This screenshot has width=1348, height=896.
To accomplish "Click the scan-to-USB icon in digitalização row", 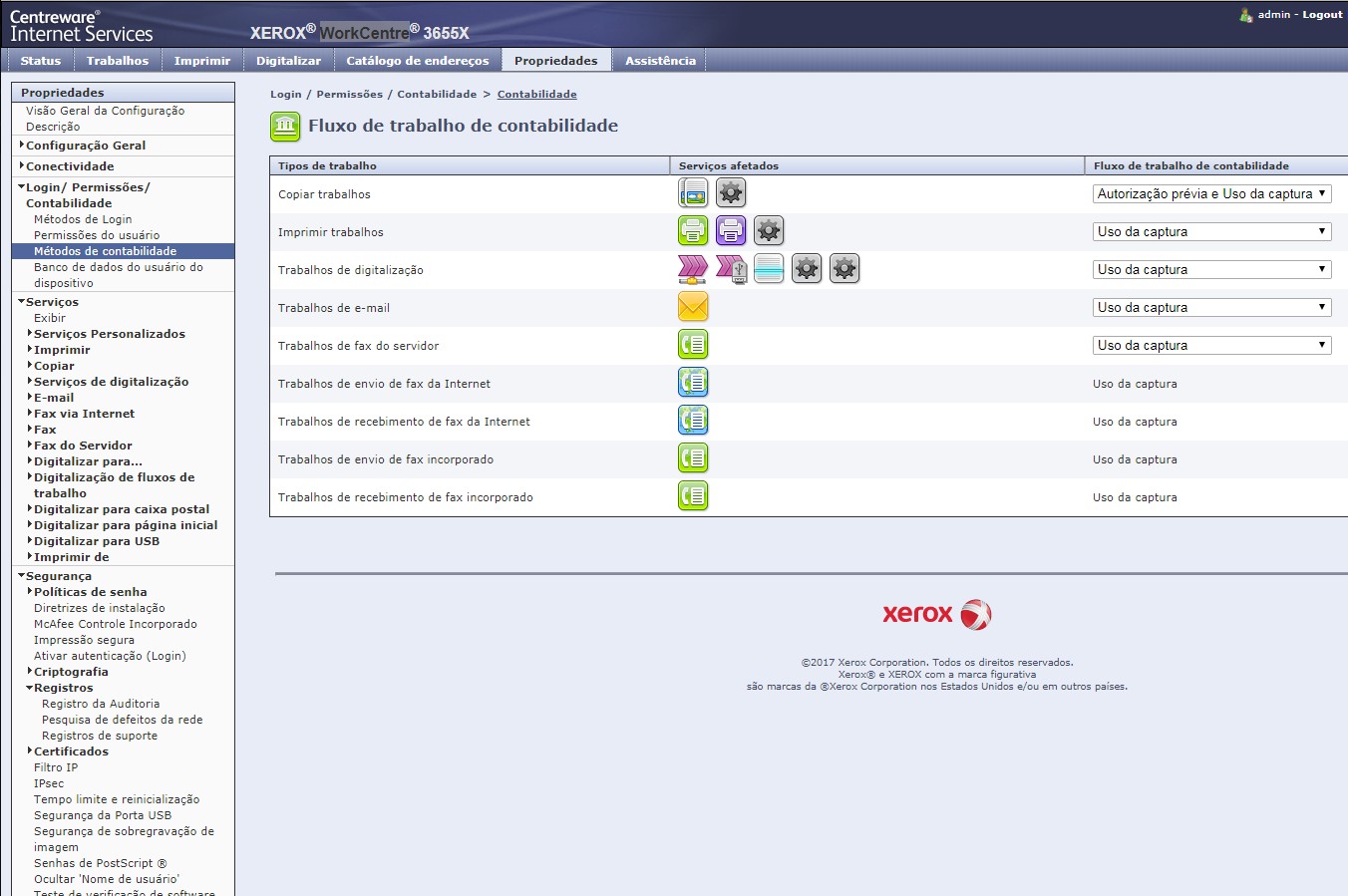I will [x=731, y=269].
